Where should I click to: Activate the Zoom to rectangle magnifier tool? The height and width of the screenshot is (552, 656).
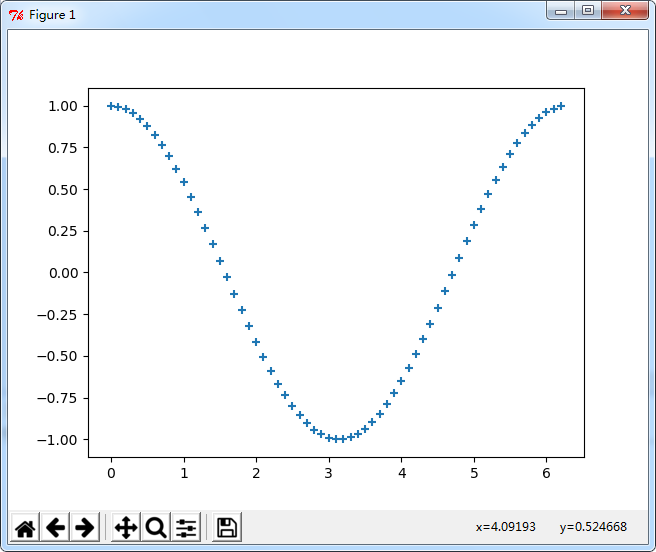click(x=156, y=527)
